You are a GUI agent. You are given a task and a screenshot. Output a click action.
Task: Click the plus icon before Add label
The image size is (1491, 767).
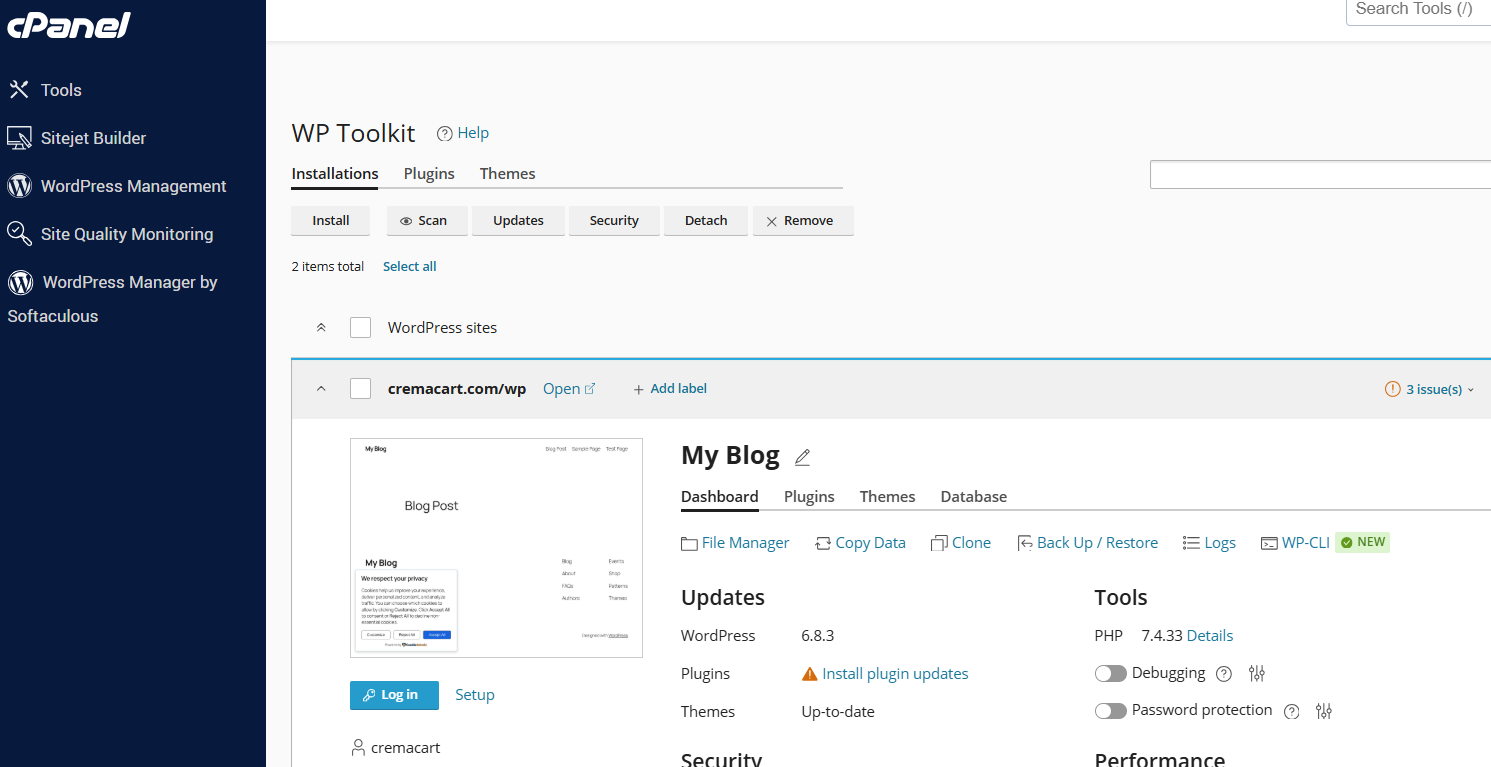pyautogui.click(x=639, y=389)
